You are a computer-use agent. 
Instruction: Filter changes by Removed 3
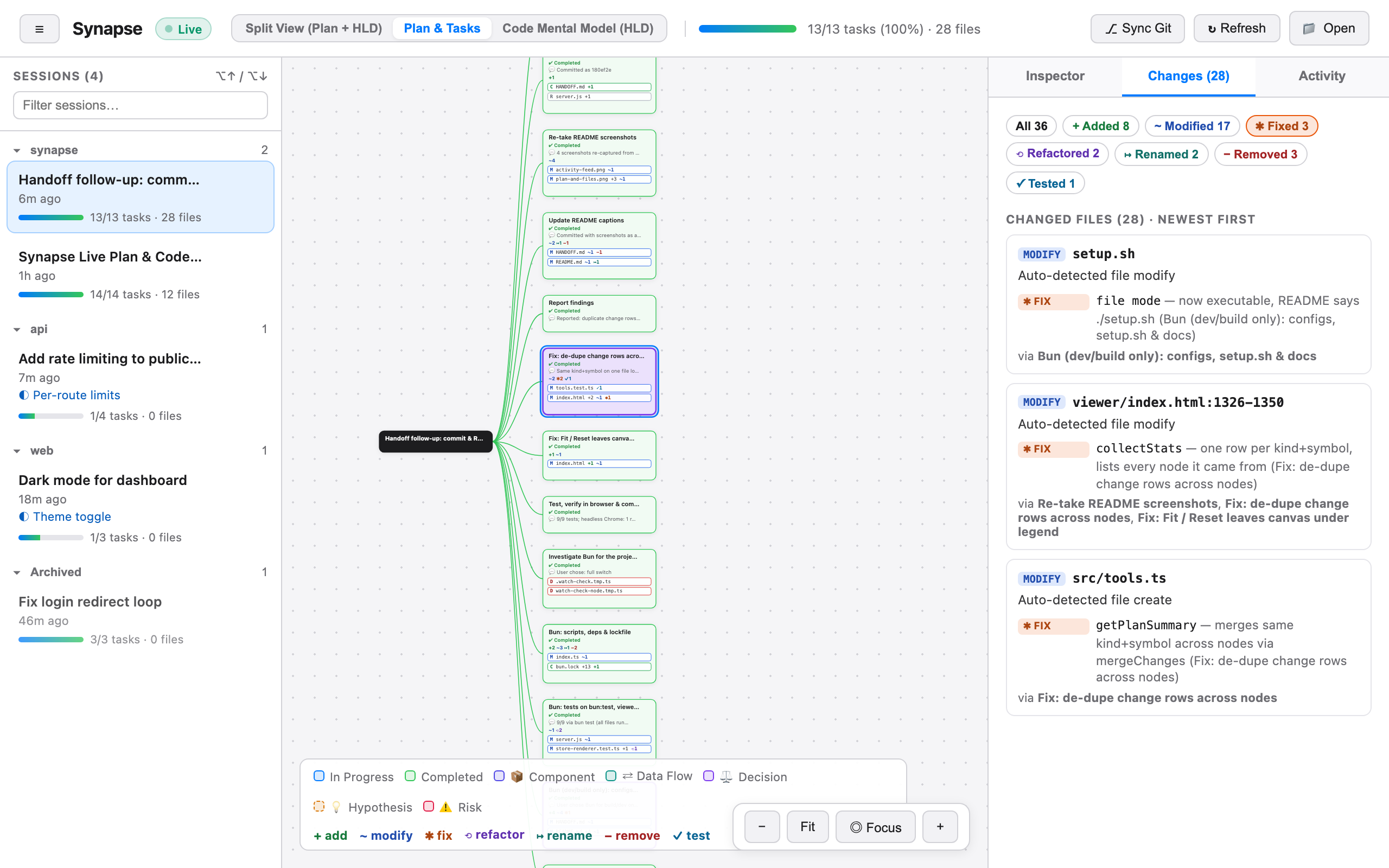point(1260,154)
